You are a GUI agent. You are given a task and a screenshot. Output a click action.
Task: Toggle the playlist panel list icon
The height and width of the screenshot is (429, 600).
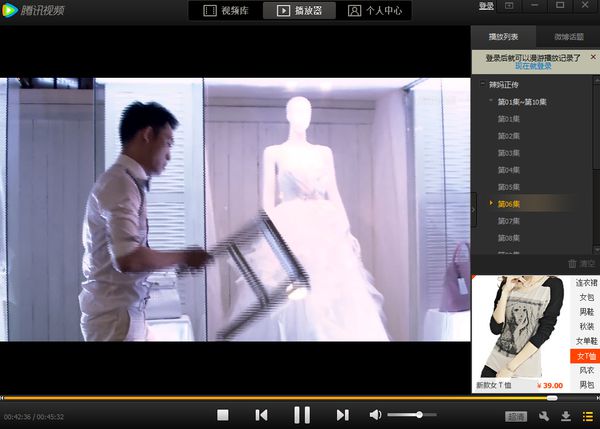click(587, 416)
